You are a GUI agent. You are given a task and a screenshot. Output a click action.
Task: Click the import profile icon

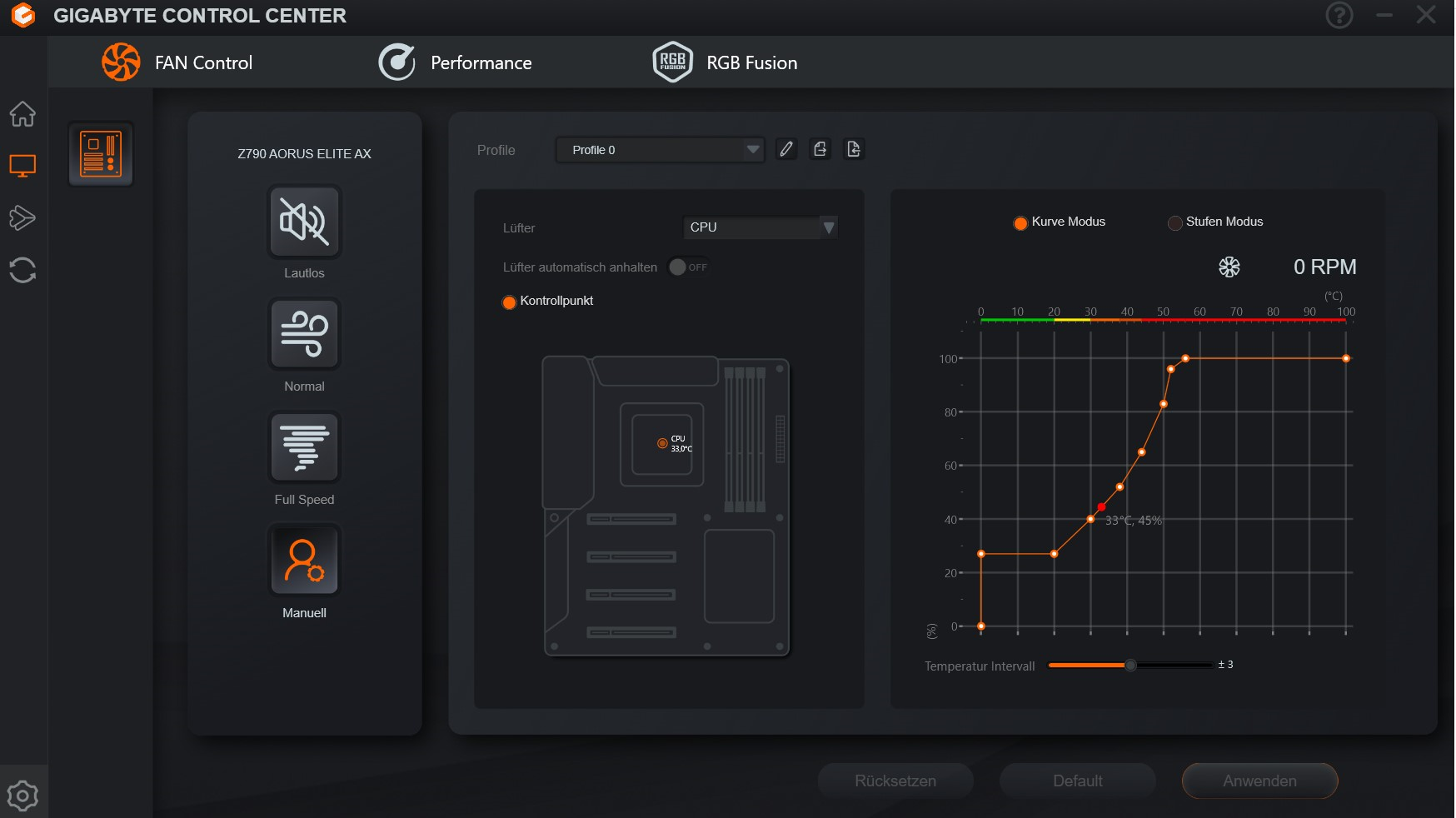tap(854, 149)
